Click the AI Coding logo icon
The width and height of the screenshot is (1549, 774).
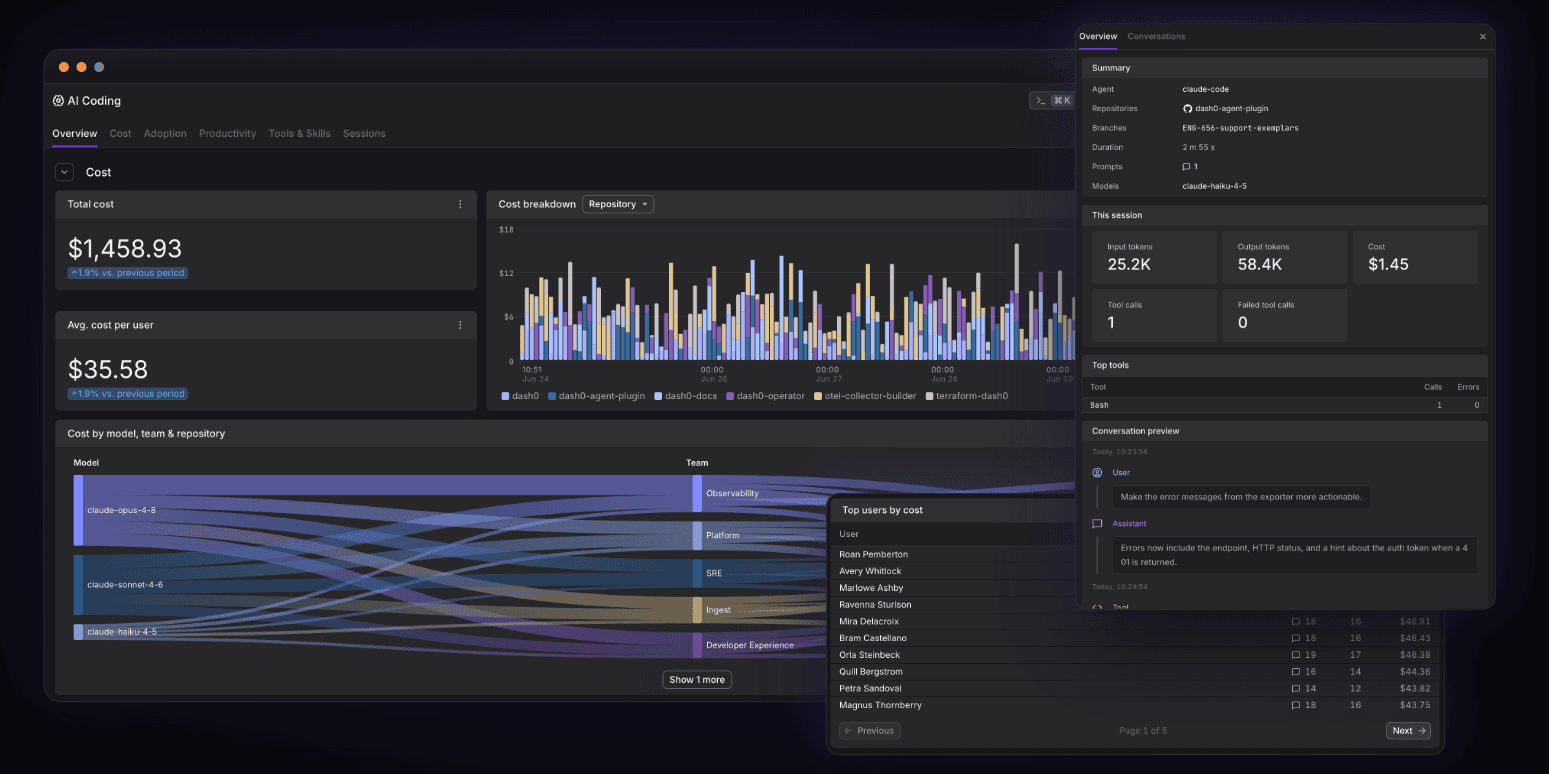58,101
